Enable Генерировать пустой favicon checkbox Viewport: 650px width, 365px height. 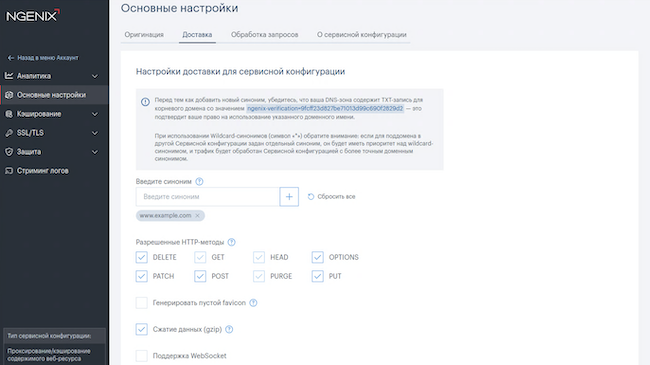click(141, 303)
